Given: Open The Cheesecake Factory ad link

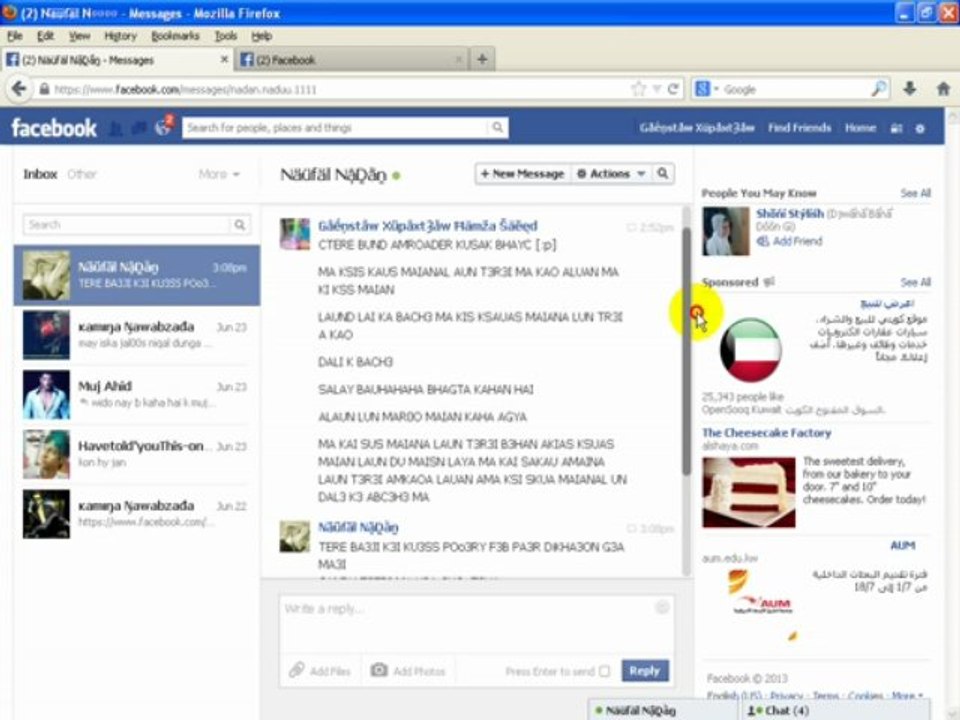Looking at the screenshot, I should [x=767, y=433].
